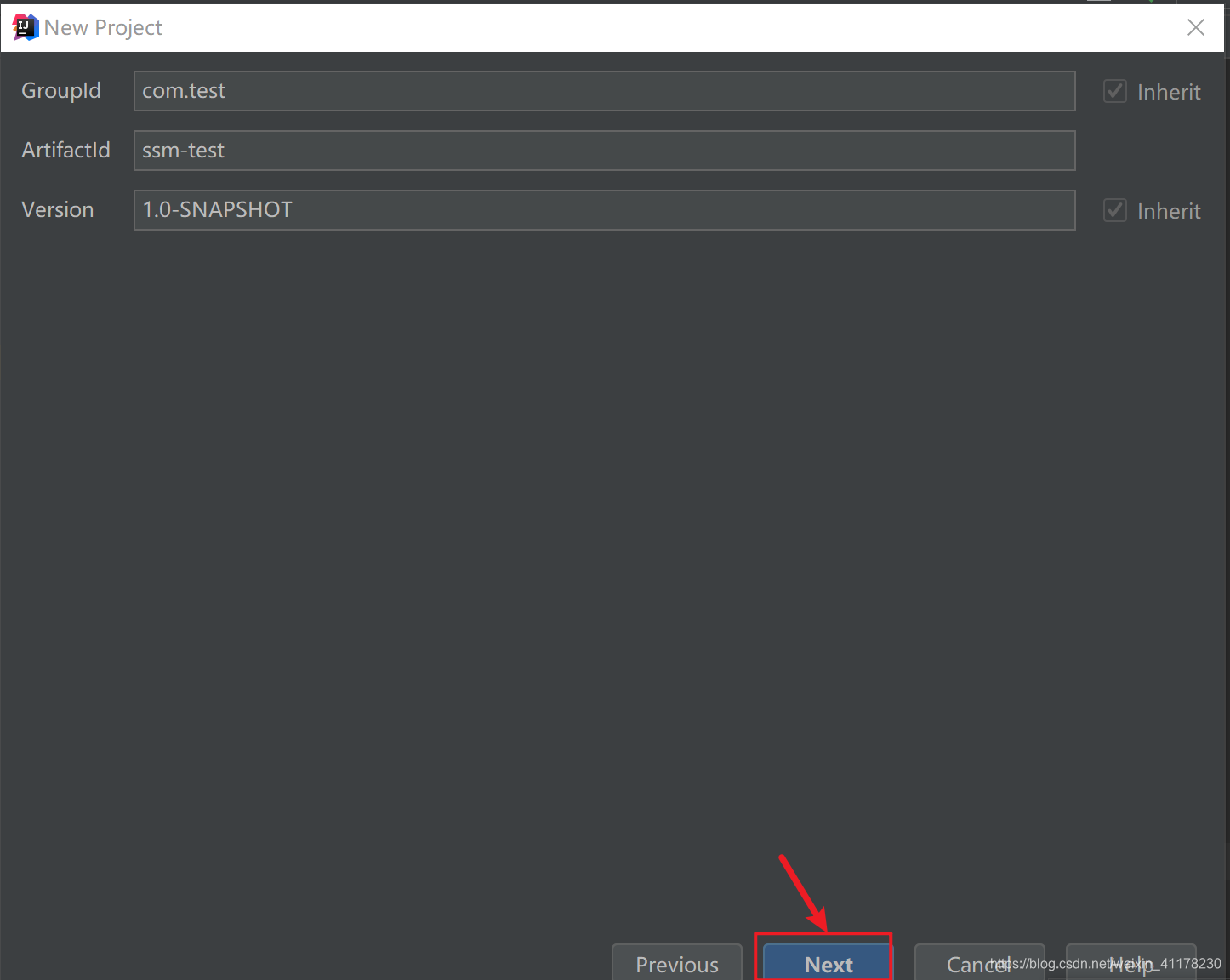Close the New Project dialog
This screenshot has width=1230, height=980.
(1195, 27)
